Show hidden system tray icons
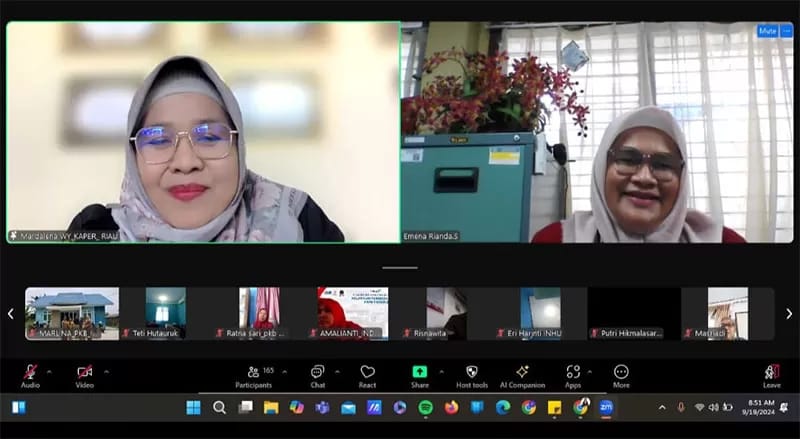Screen dimensions: 800x439 pyautogui.click(x=662, y=407)
